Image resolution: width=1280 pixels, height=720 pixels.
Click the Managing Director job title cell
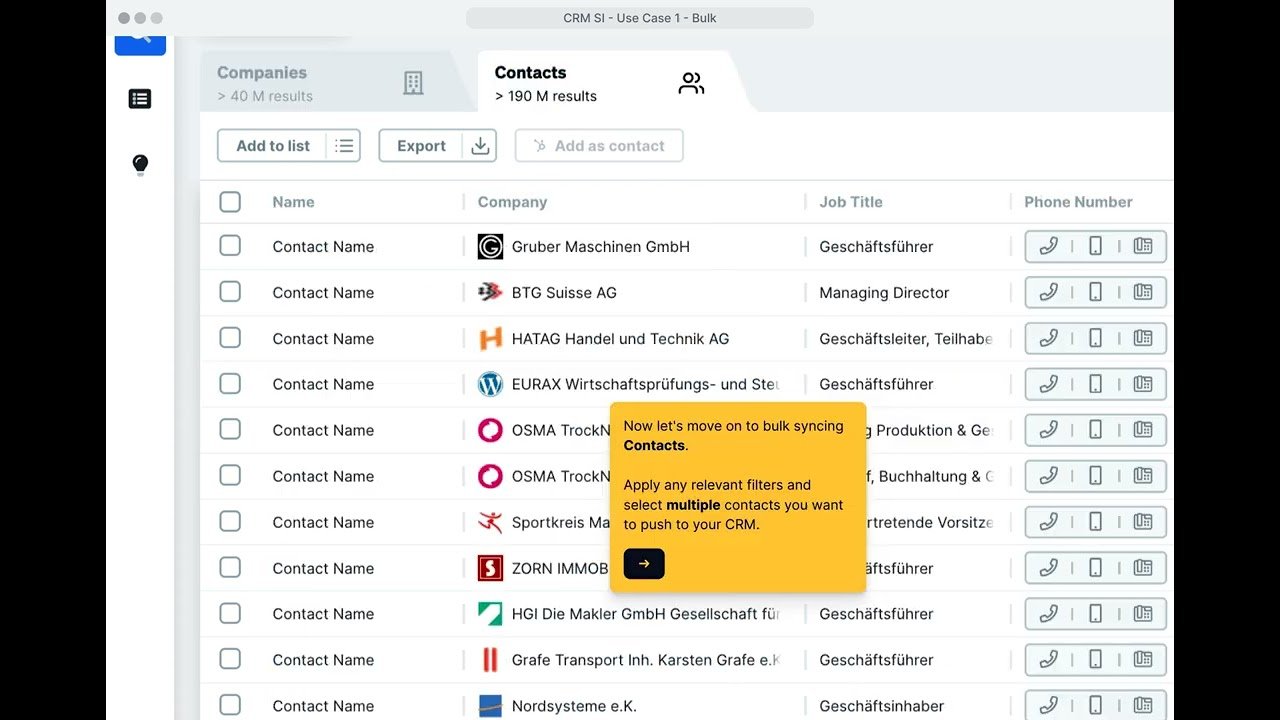click(884, 293)
